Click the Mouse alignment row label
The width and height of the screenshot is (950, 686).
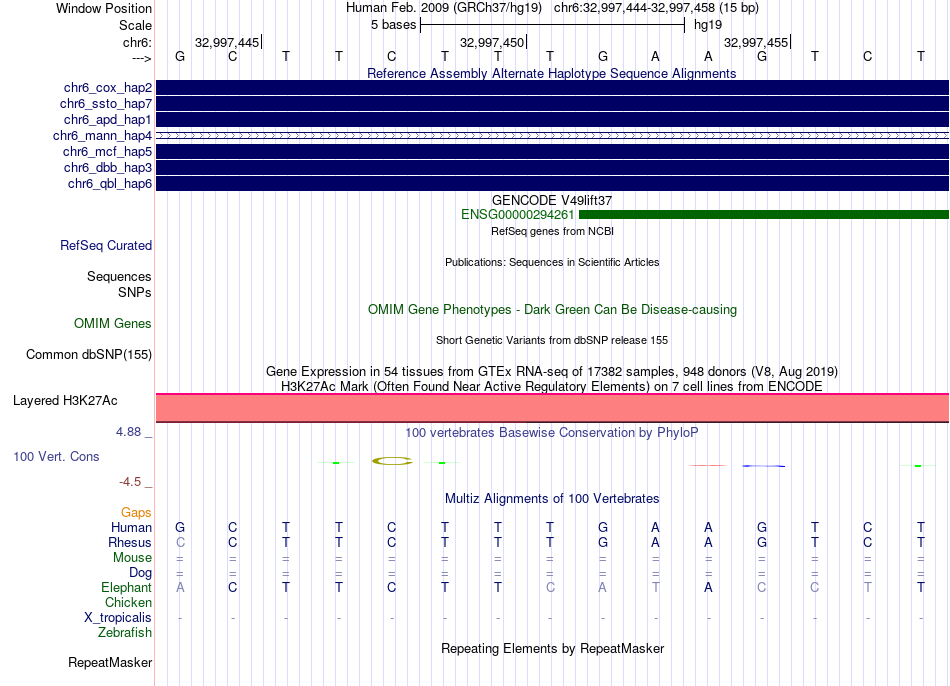(x=132, y=558)
